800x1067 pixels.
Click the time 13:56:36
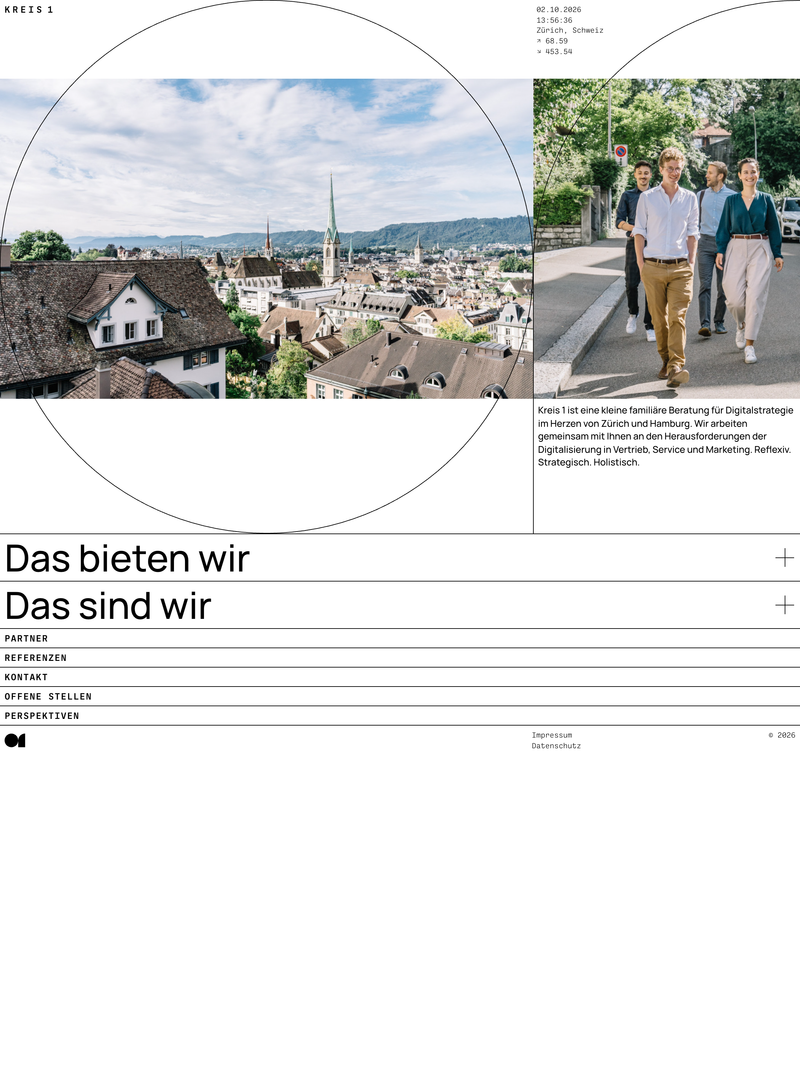tap(554, 20)
